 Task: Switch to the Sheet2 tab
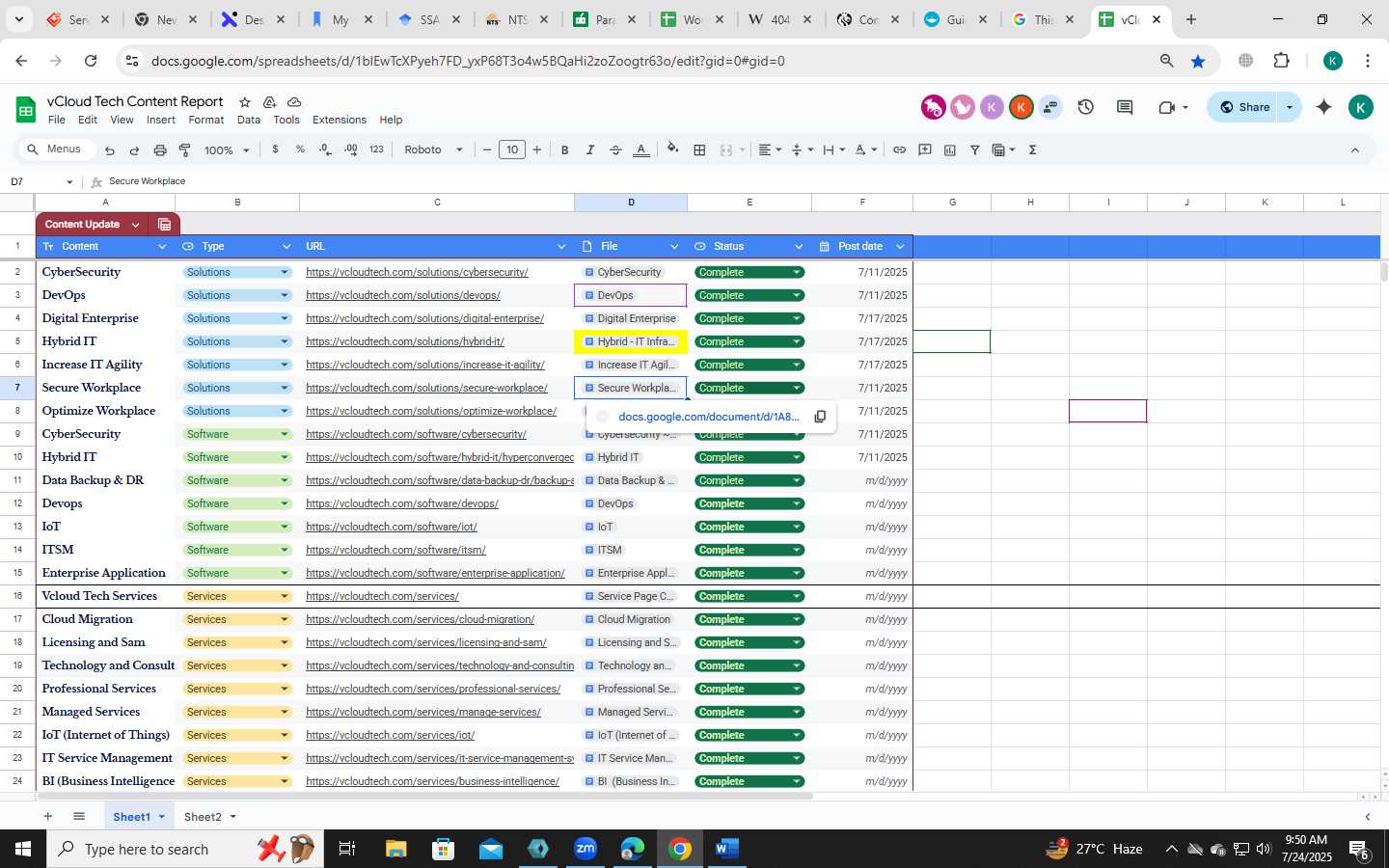[x=203, y=817]
